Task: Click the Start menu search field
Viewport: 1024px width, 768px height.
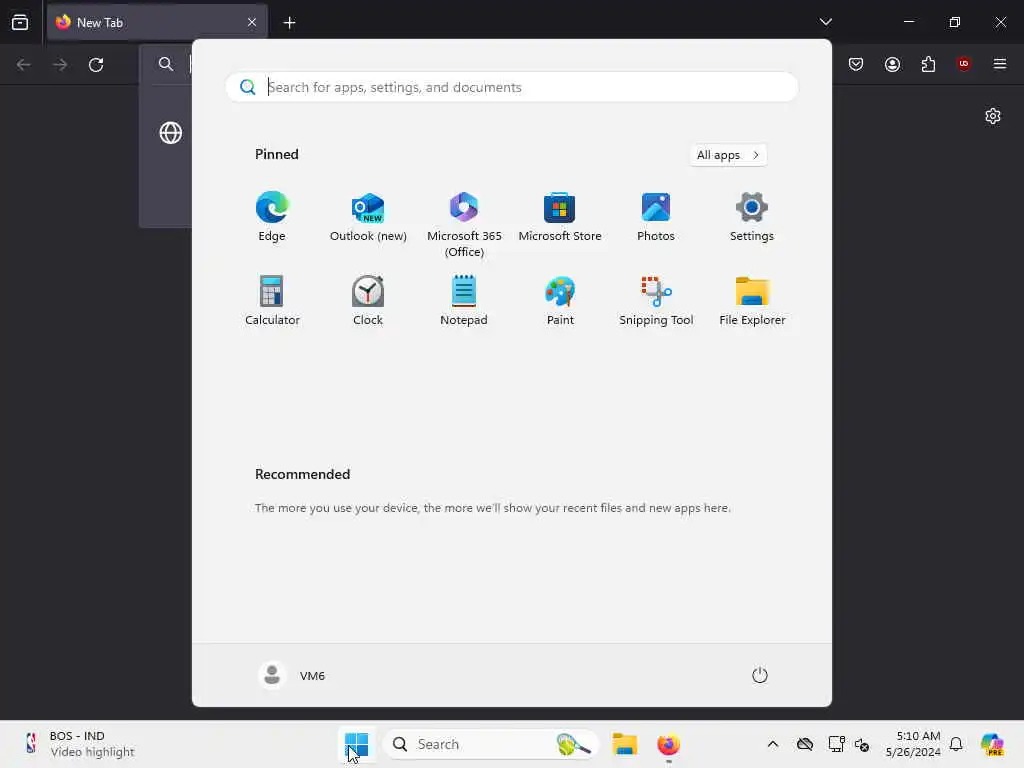Action: click(x=511, y=87)
